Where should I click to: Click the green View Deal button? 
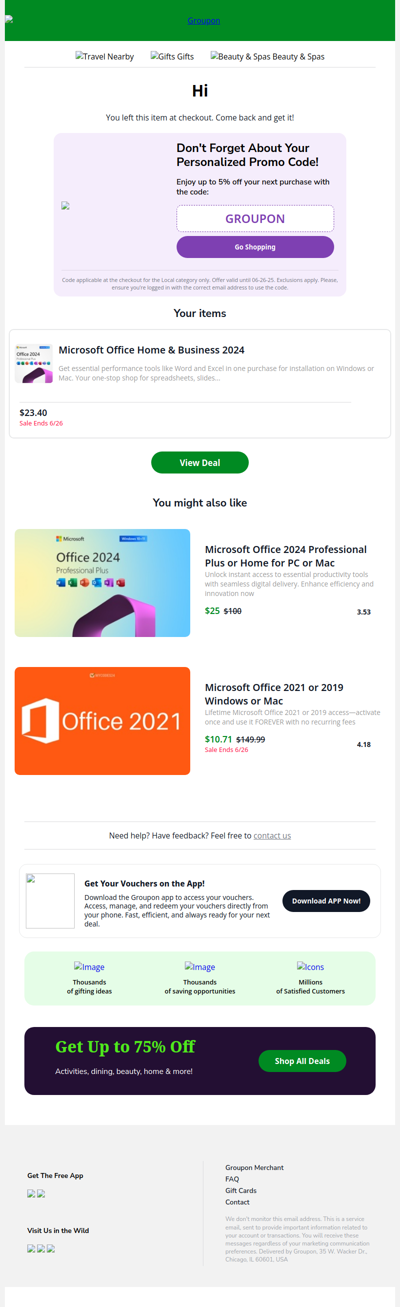click(200, 463)
